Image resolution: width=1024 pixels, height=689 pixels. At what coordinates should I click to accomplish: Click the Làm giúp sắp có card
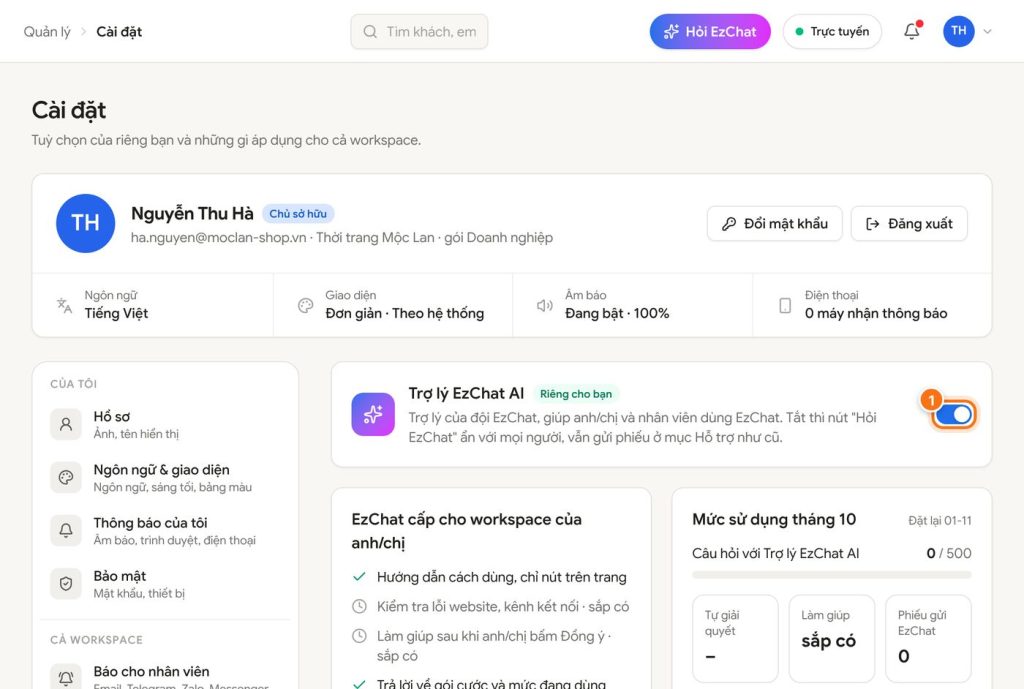[x=831, y=638]
